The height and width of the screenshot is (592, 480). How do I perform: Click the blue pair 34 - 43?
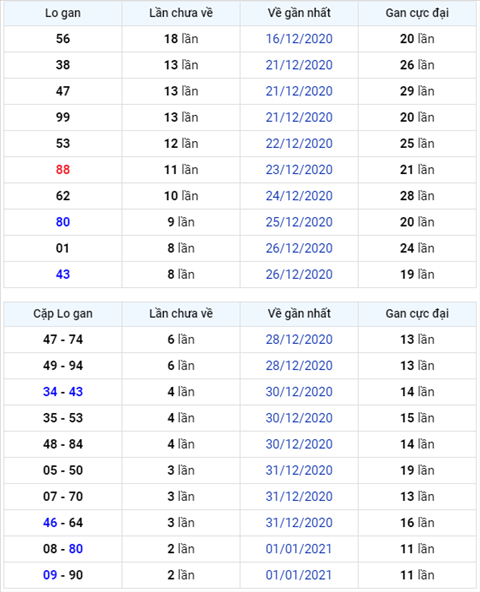tap(63, 392)
